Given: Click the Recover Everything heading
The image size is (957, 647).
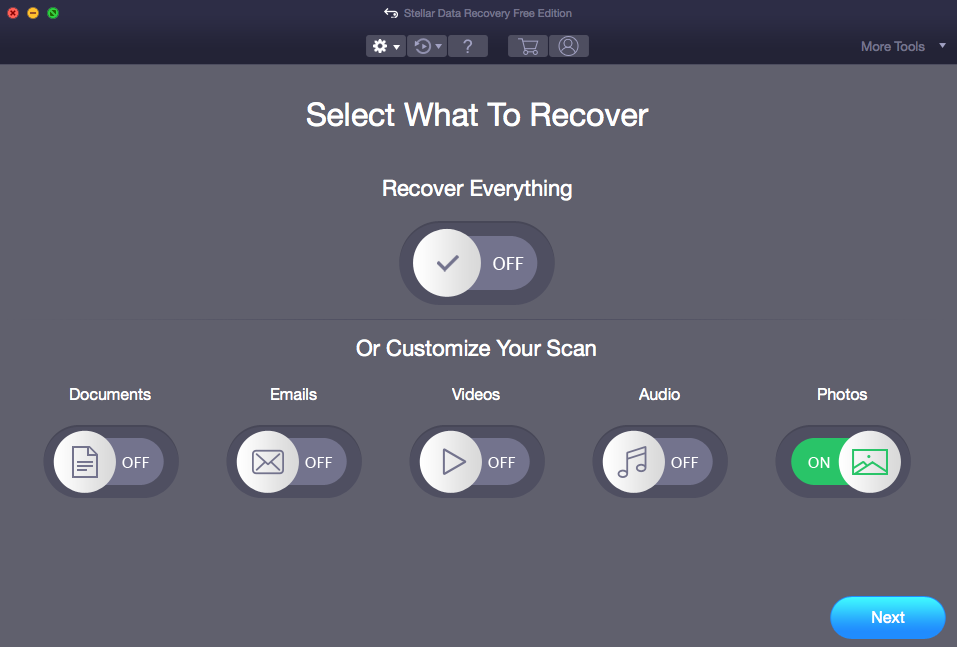Looking at the screenshot, I should point(477,189).
